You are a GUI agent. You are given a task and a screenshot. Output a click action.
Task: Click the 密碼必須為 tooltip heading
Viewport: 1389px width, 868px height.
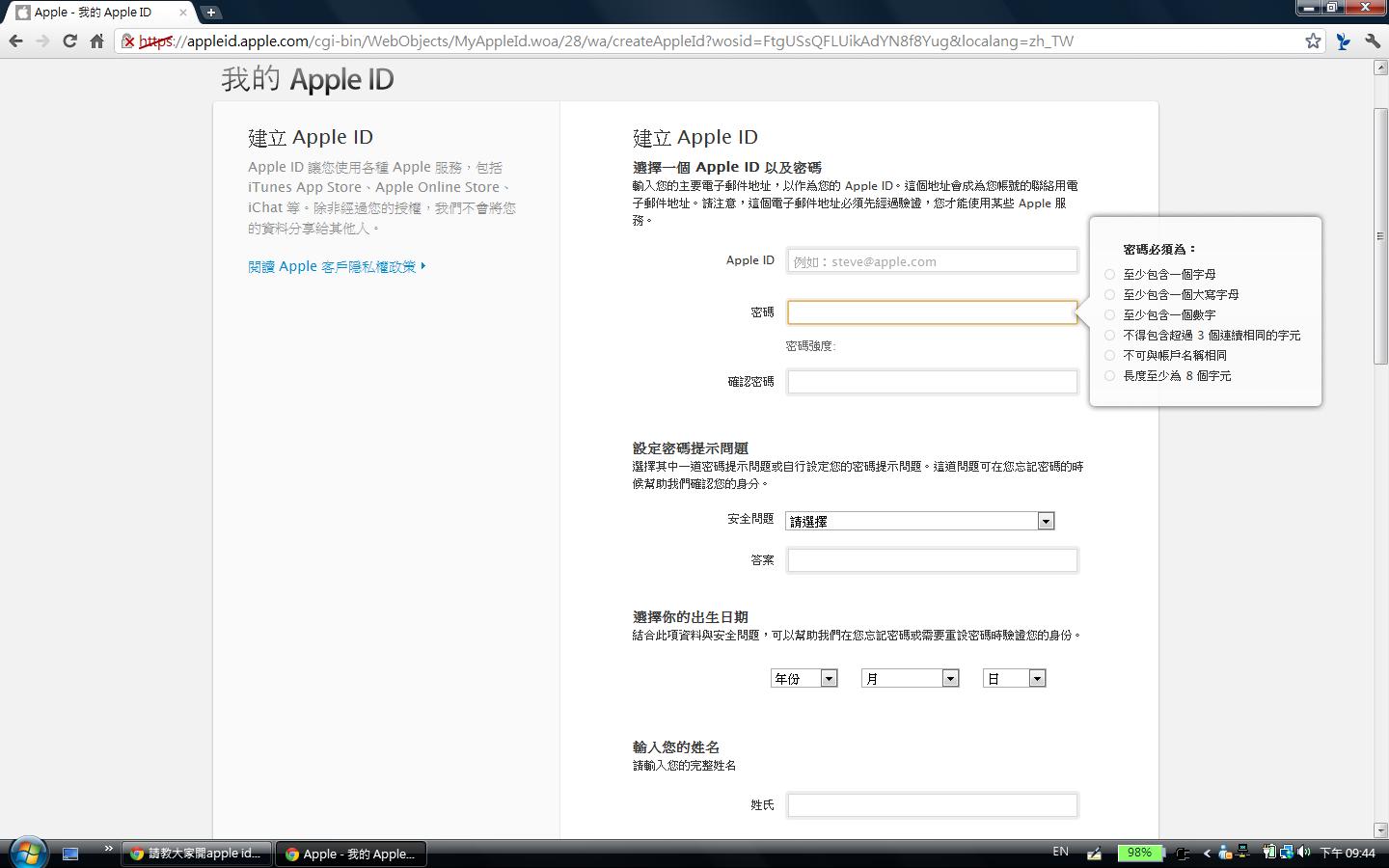pyautogui.click(x=1160, y=249)
